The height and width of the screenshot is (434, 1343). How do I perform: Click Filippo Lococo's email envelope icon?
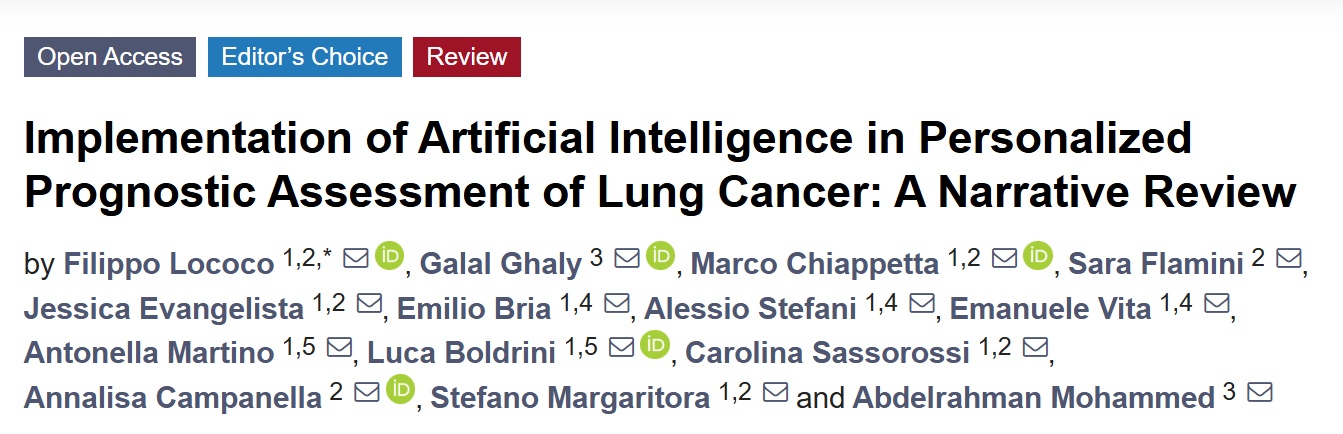coord(356,259)
